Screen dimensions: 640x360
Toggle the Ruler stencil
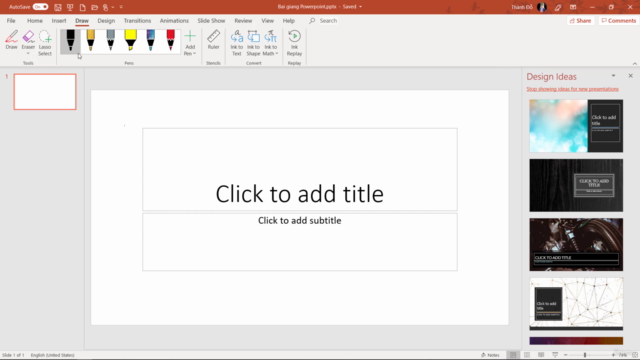pyautogui.click(x=213, y=40)
